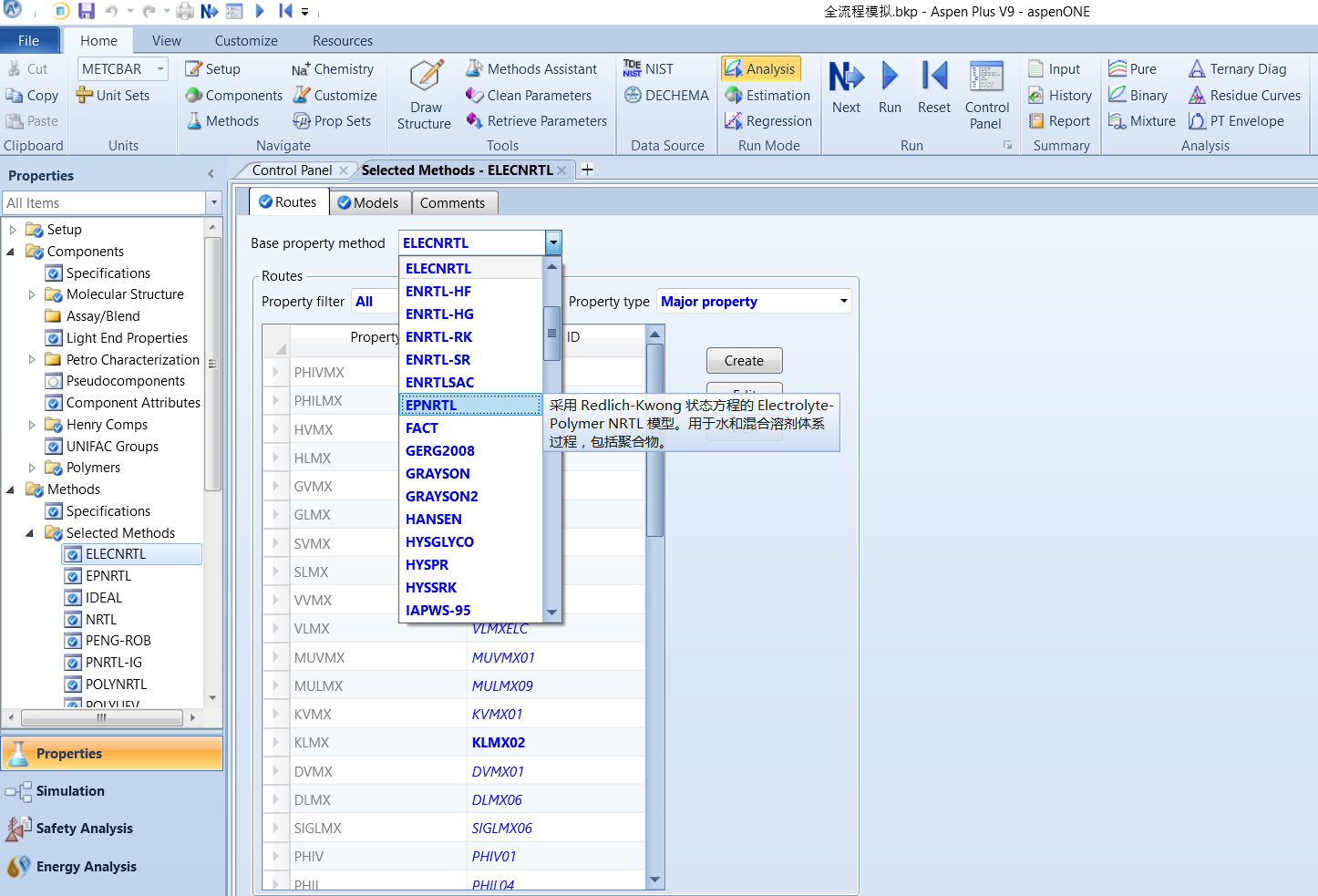Viewport: 1318px width, 896px height.
Task: Click Retrieve Parameters tool
Action: point(536,120)
